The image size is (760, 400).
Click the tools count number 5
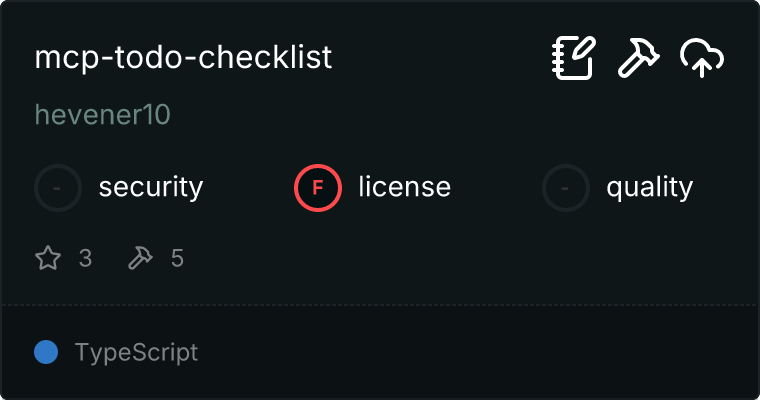[x=177, y=258]
